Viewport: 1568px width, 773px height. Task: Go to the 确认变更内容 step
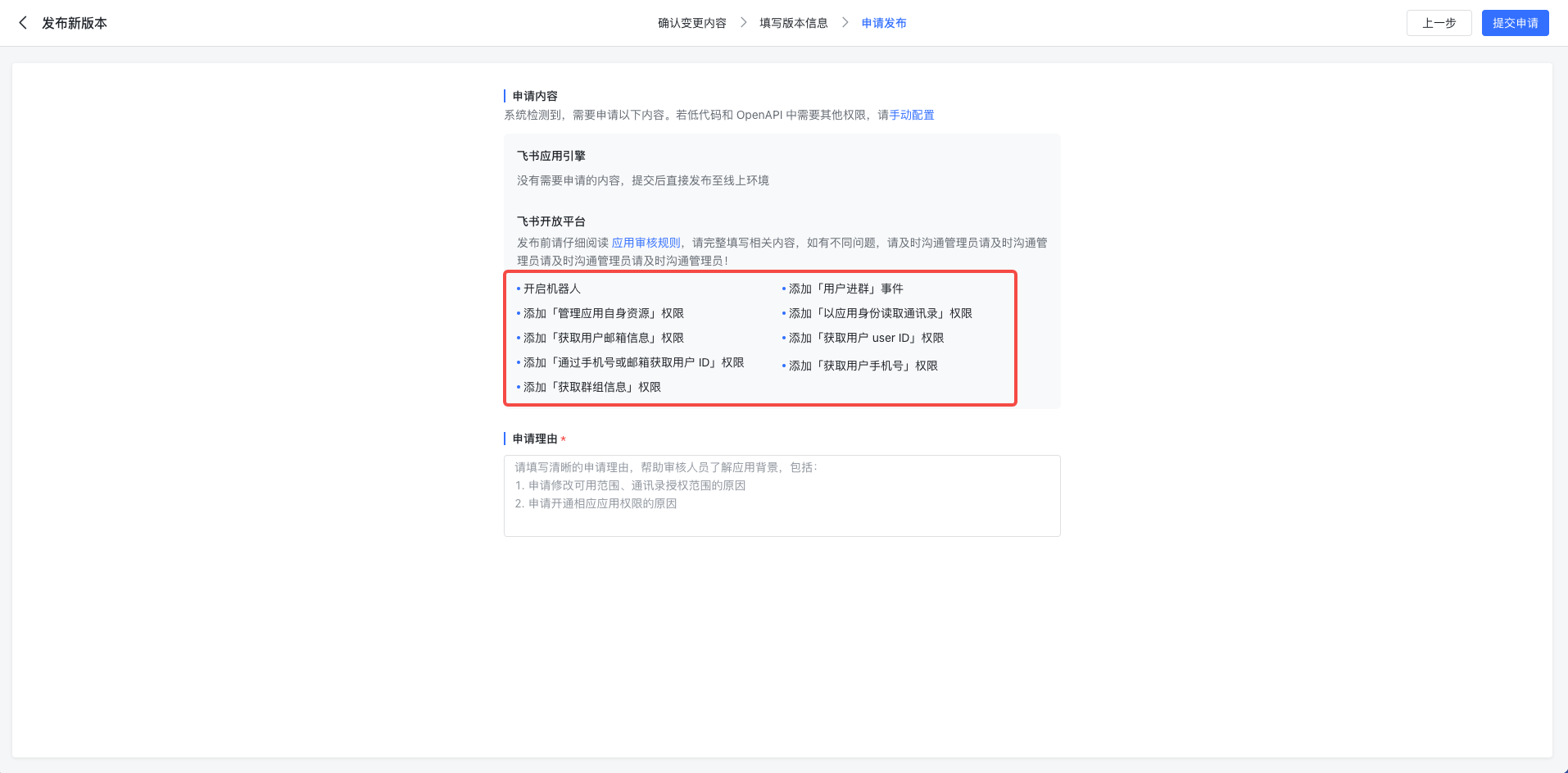click(691, 23)
